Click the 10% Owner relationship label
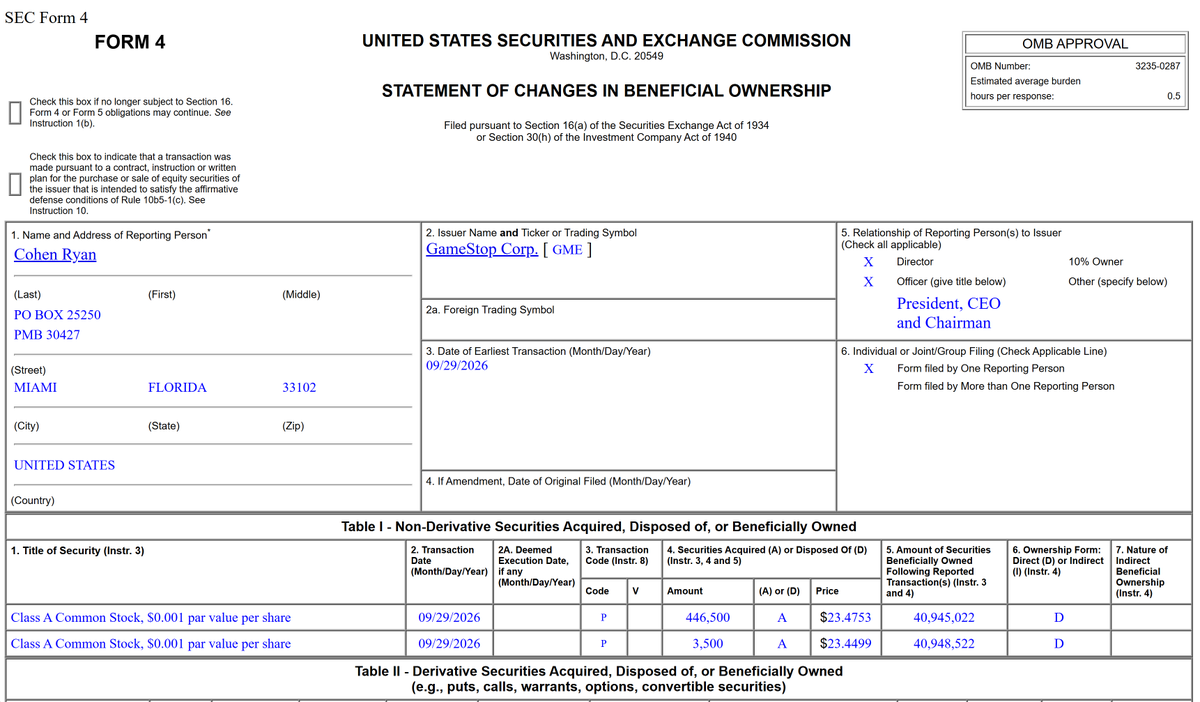 [1096, 262]
